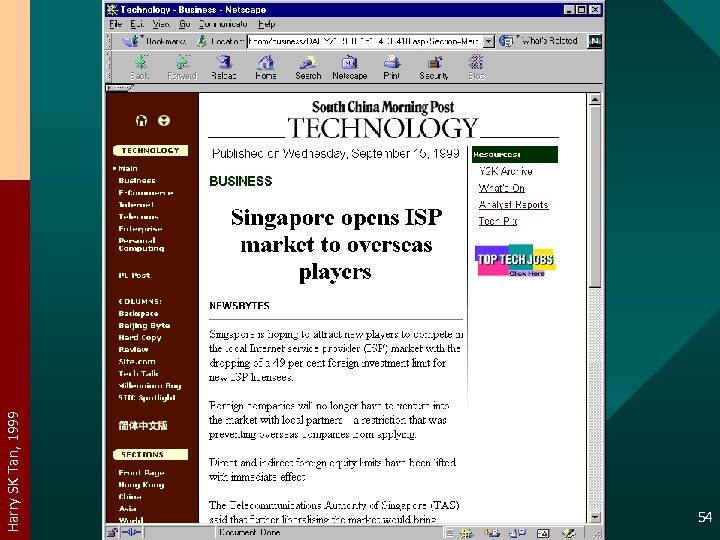Open Mailbox icon in the status bar
The width and height of the screenshot is (720, 540).
(x=492, y=533)
